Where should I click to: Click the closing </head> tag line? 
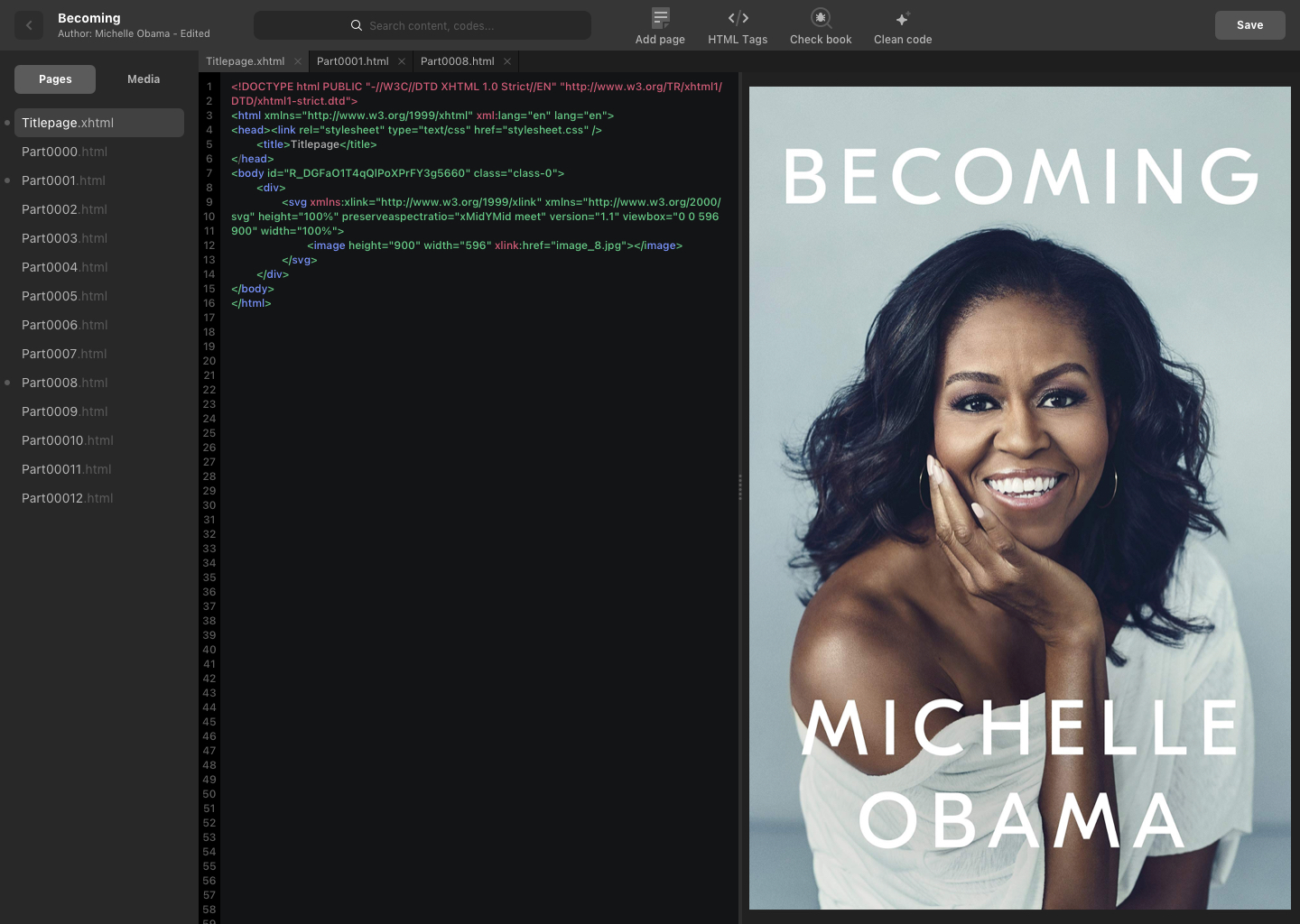(x=252, y=159)
